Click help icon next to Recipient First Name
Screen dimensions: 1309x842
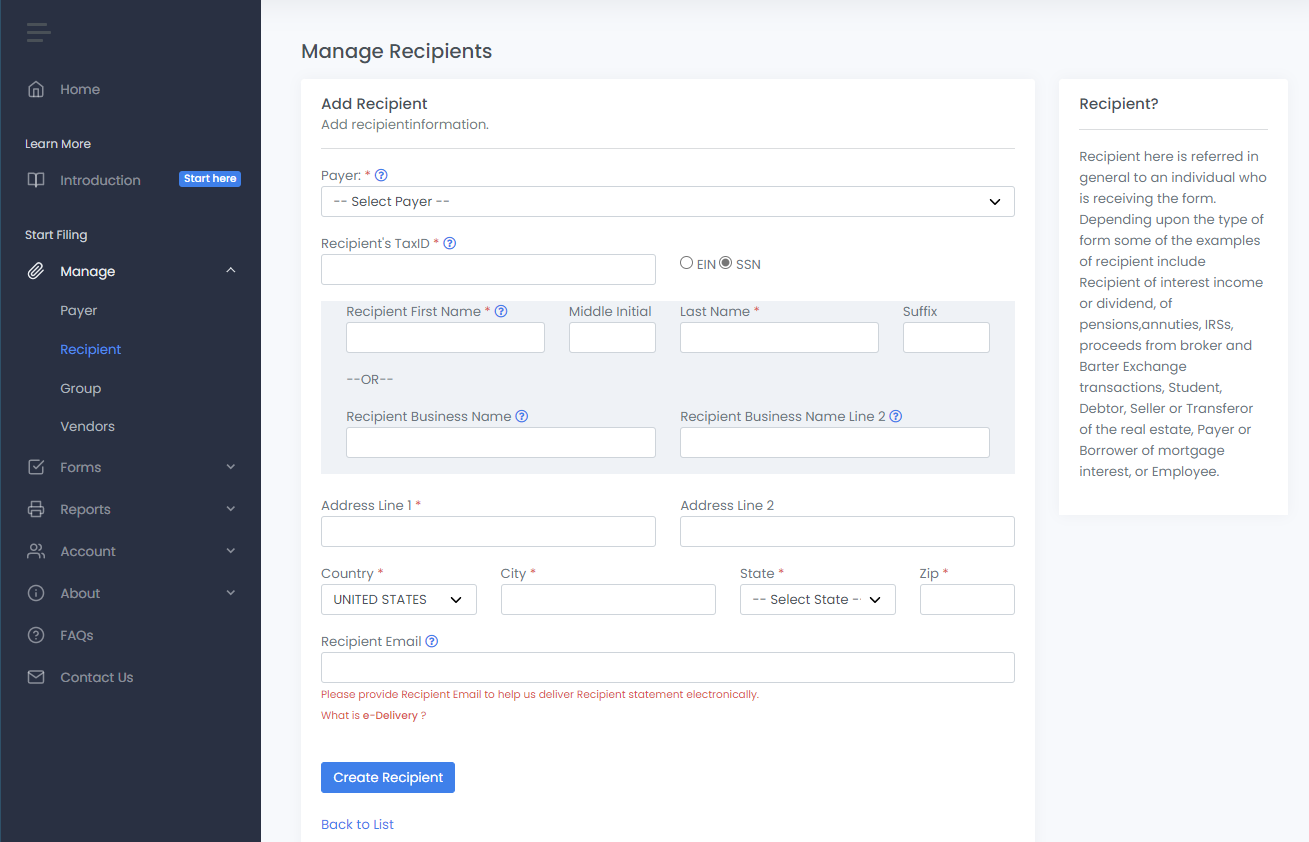click(x=501, y=311)
